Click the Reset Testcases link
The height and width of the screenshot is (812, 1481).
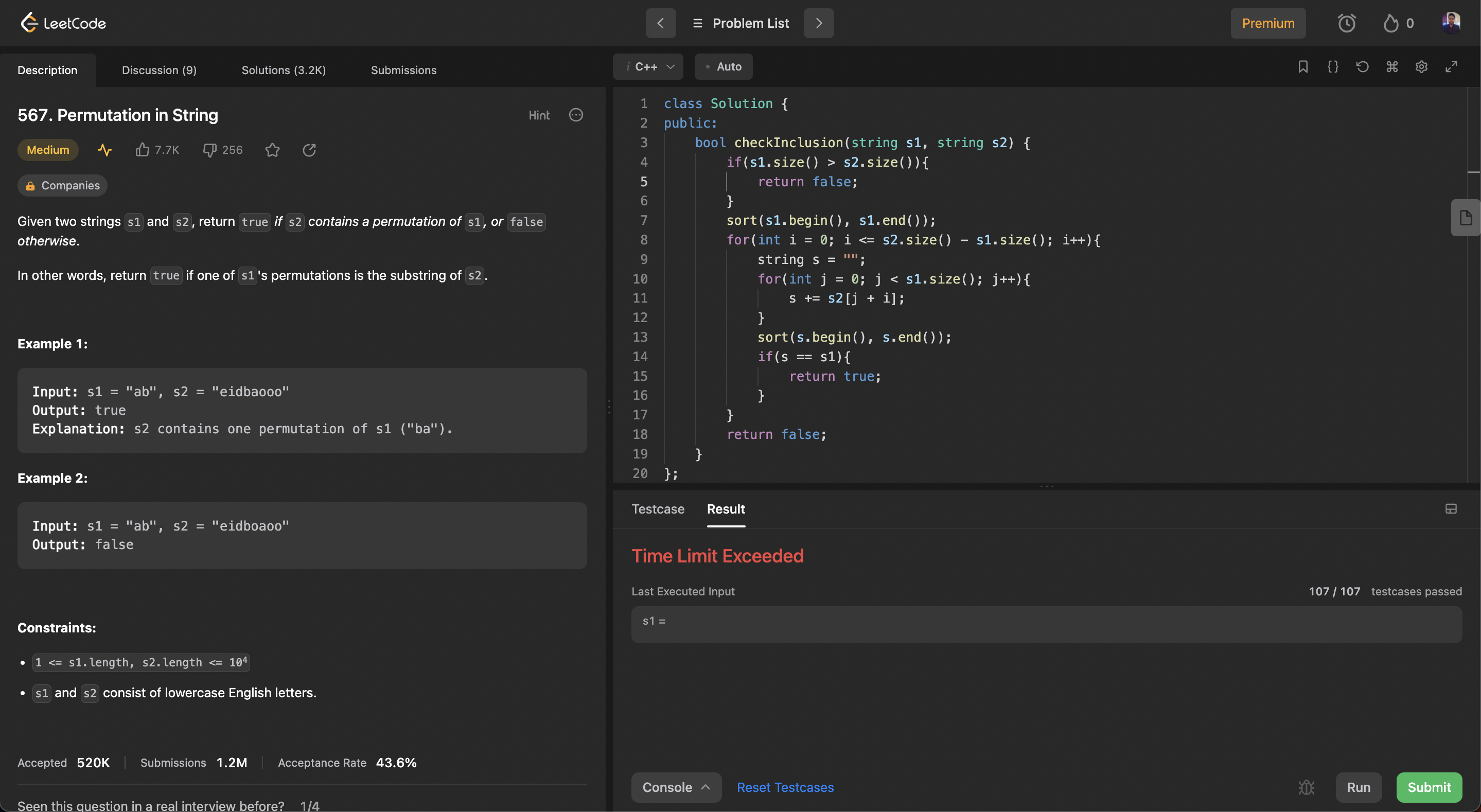click(x=785, y=787)
